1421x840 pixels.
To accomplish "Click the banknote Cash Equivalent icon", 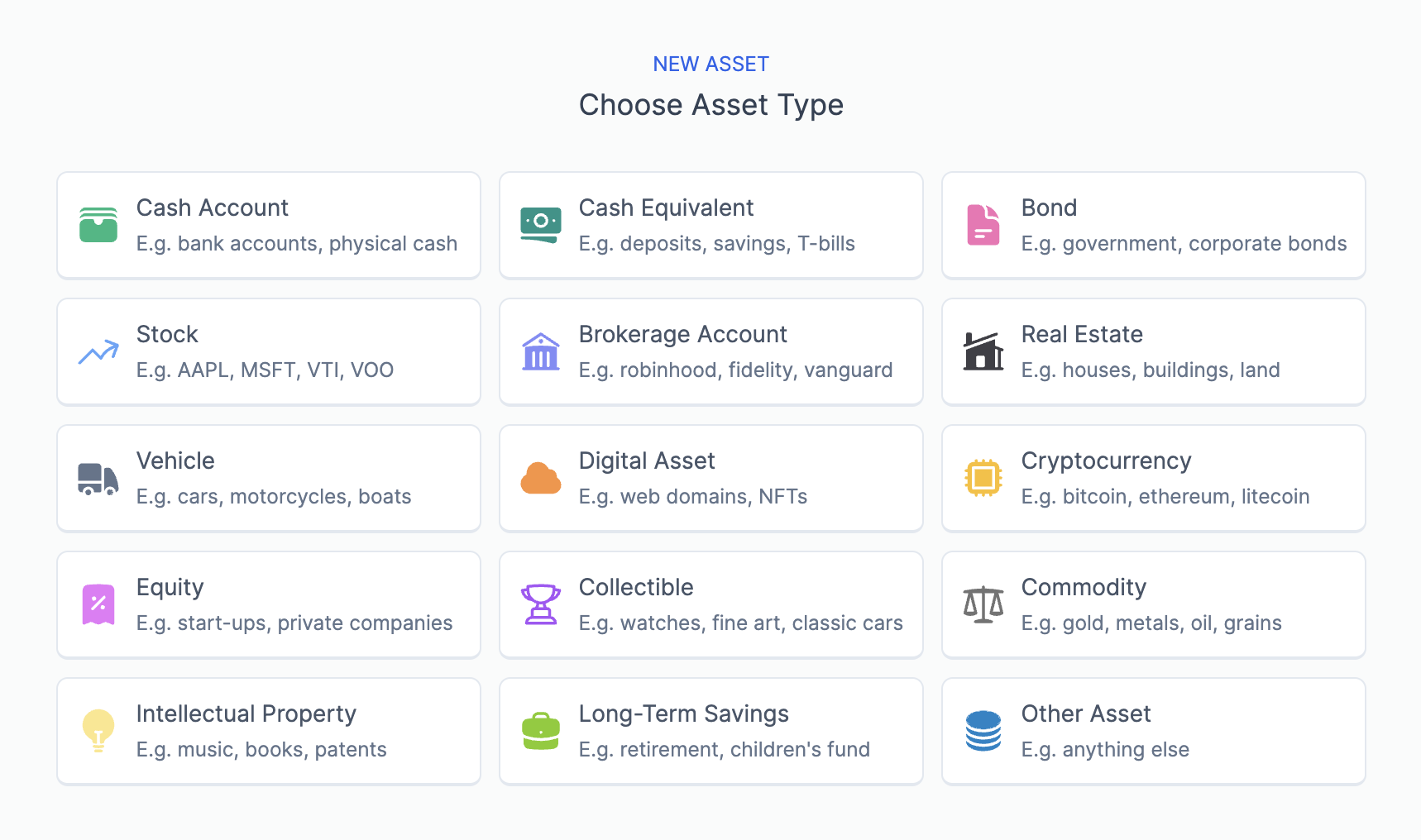I will [541, 225].
